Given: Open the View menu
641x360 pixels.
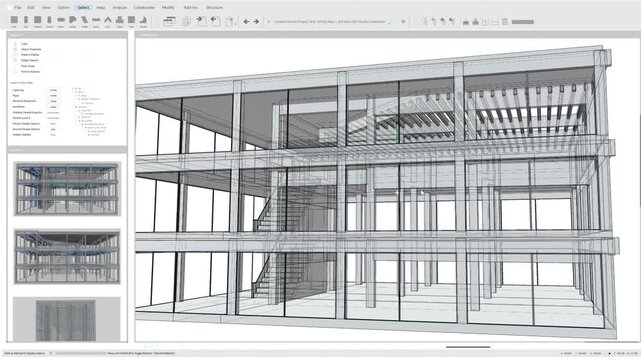Looking at the screenshot, I should [46, 7].
